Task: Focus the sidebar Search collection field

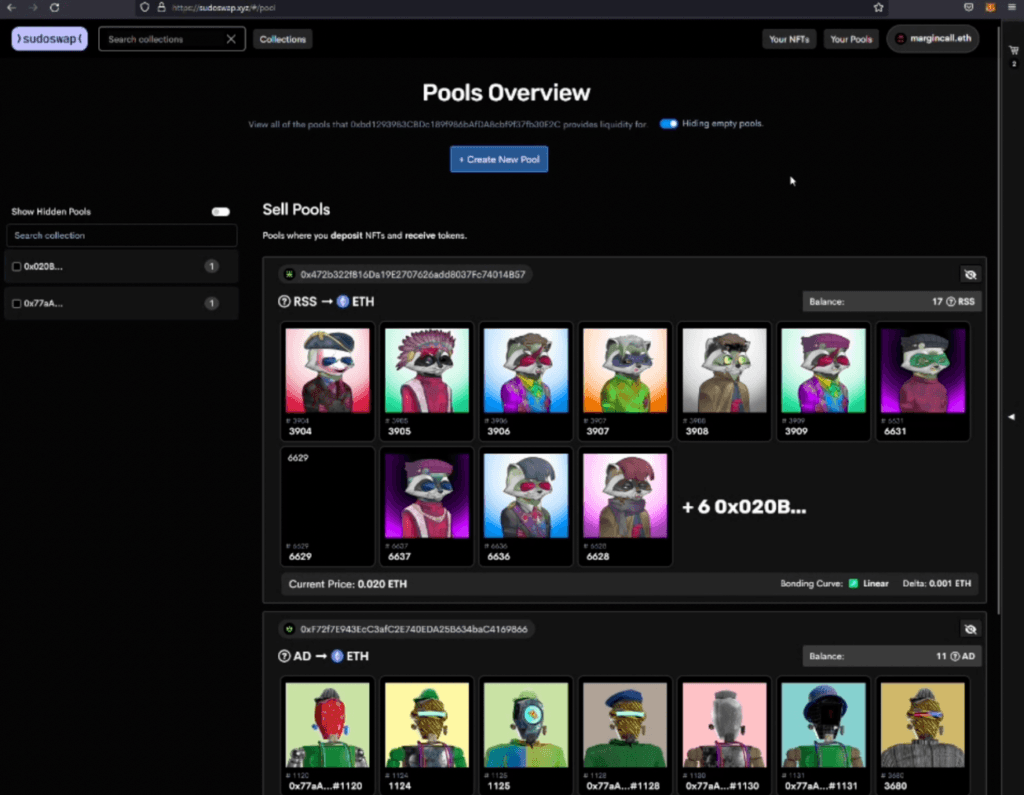Action: click(x=121, y=235)
